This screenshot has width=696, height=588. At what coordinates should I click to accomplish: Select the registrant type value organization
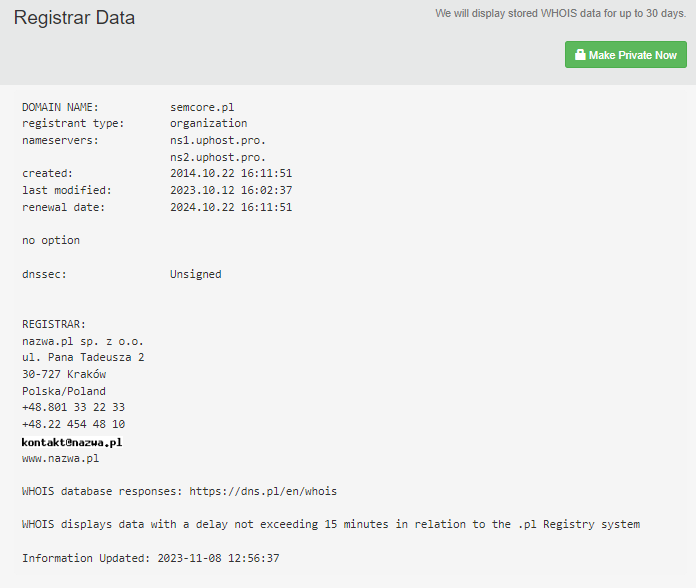tap(209, 123)
